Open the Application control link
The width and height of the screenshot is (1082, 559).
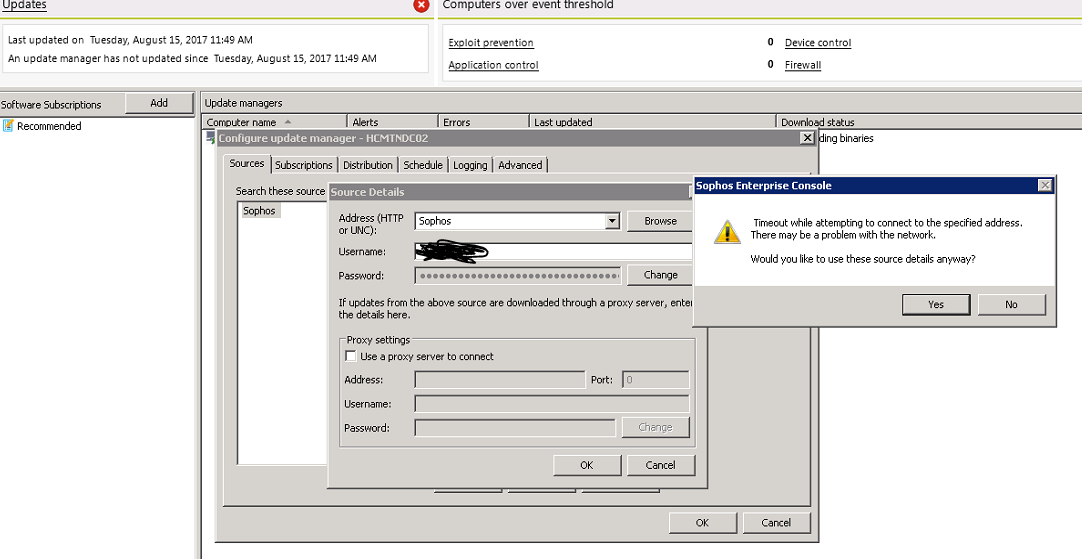pyautogui.click(x=493, y=65)
